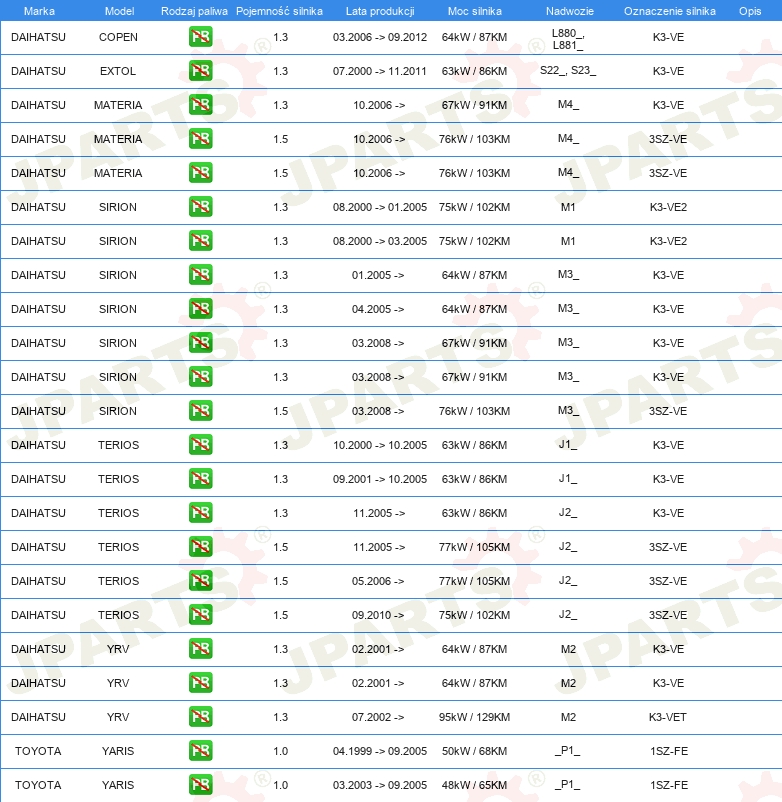Select fuel icon in TERIOS 1.5 11.2005 row
This screenshot has width=782, height=802.
point(200,547)
